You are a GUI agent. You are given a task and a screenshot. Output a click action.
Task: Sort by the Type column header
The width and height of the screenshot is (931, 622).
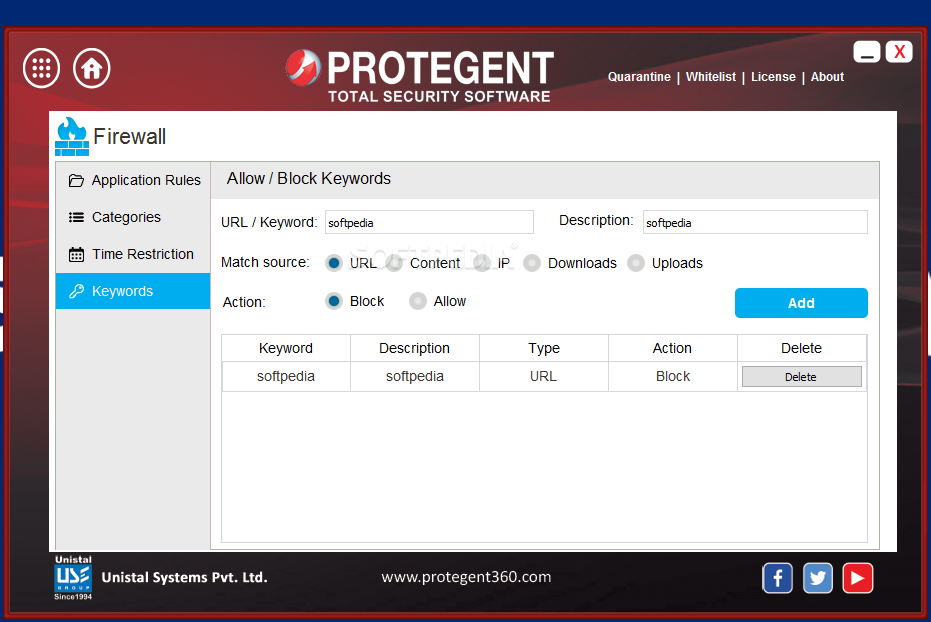544,348
